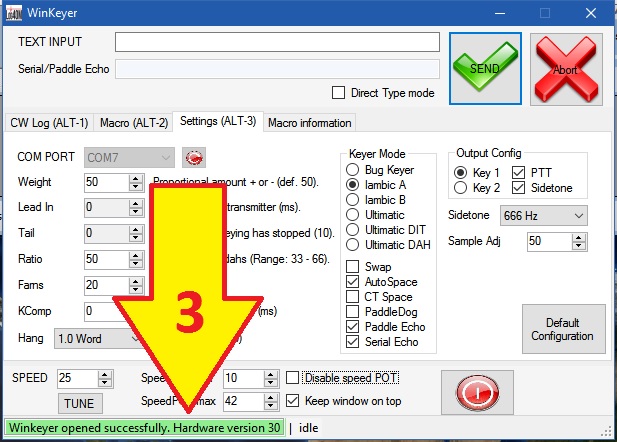Click the Lead In value spinner
The image size is (617, 442).
(114, 207)
